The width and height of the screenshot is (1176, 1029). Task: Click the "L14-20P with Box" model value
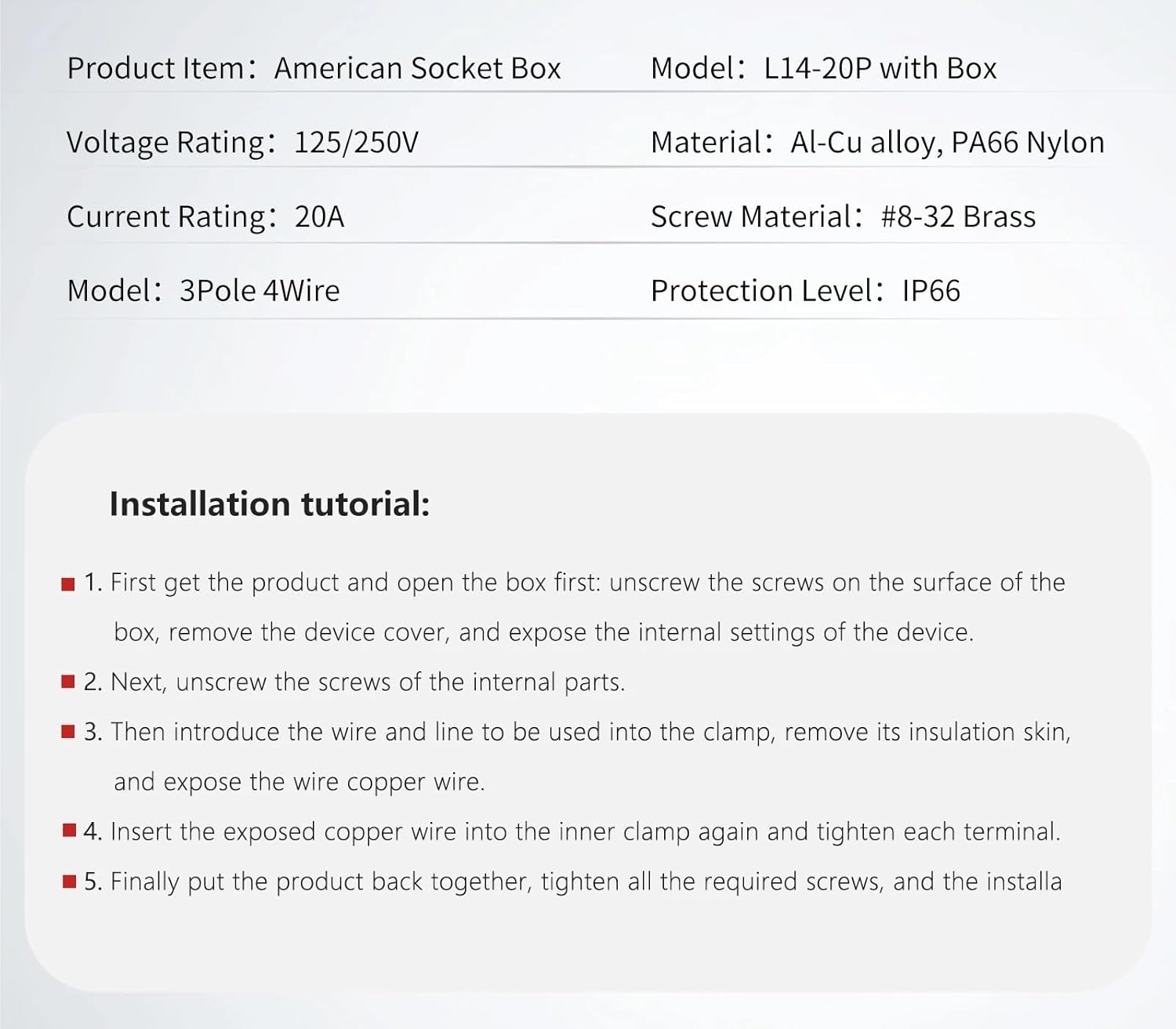pos(880,69)
